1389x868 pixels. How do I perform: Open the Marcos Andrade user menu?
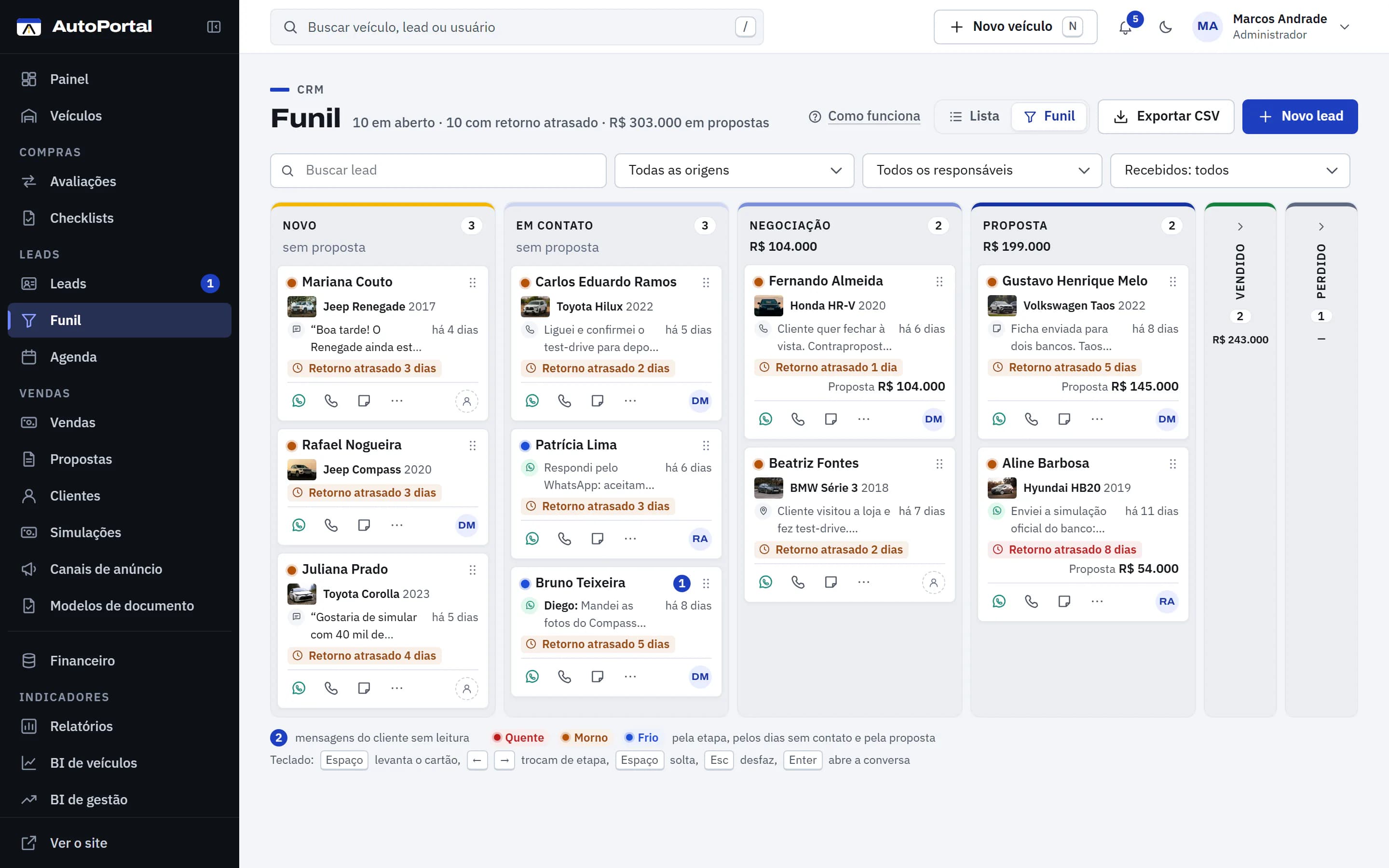1271,27
